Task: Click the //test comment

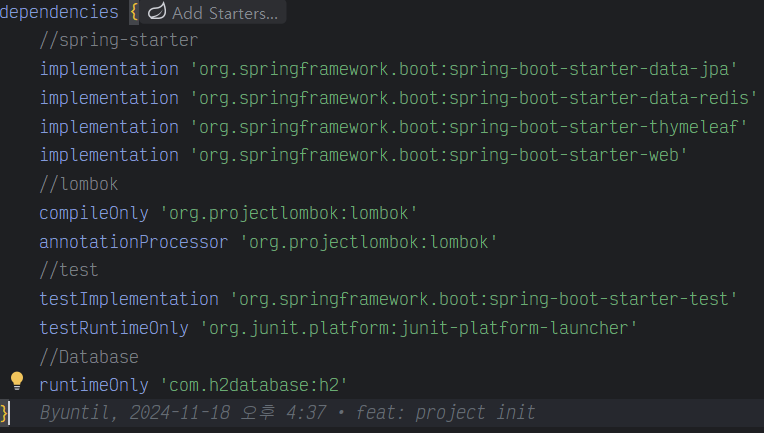Action: coord(69,270)
